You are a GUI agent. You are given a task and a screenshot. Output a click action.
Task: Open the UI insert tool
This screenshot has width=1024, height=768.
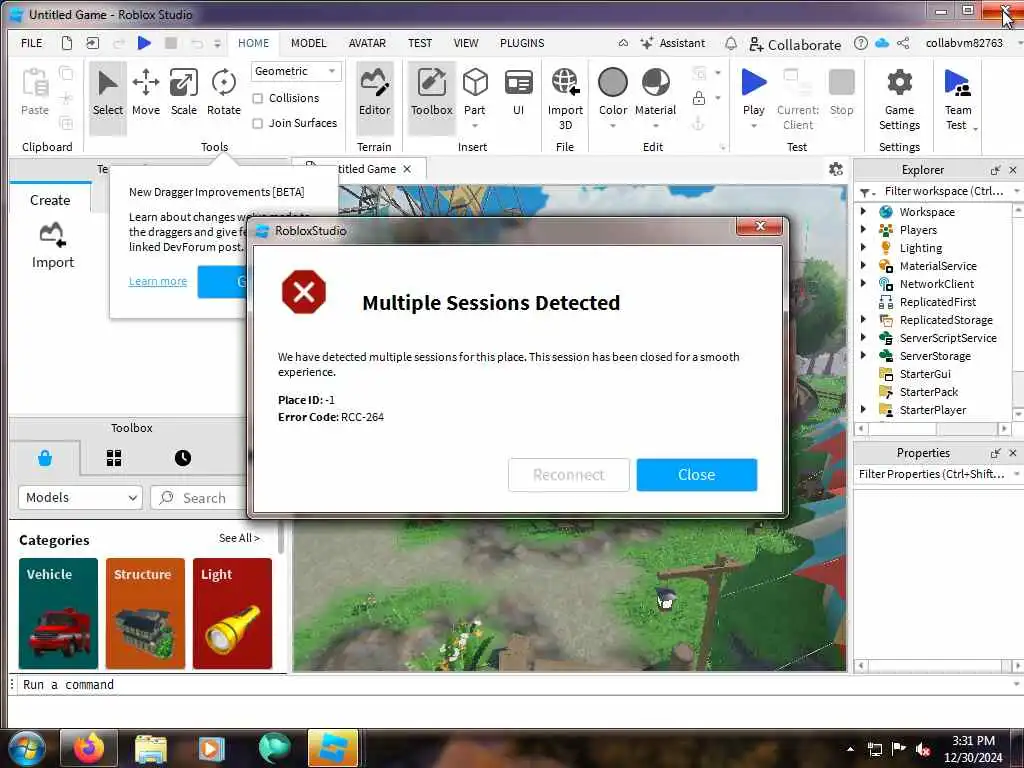(519, 93)
